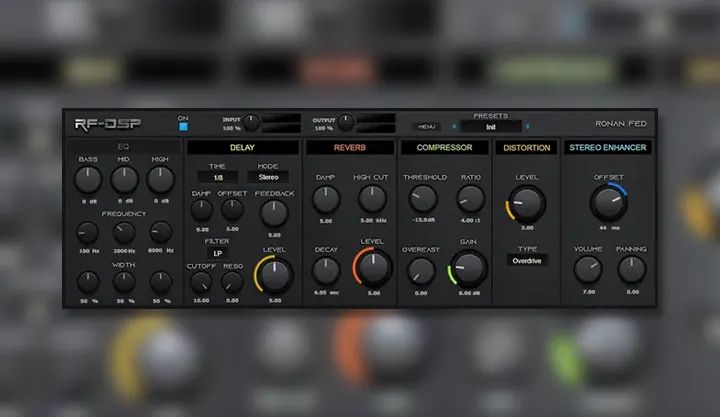Click the compressor OVEREASY knob
This screenshot has width=720, height=417.
pyautogui.click(x=421, y=271)
